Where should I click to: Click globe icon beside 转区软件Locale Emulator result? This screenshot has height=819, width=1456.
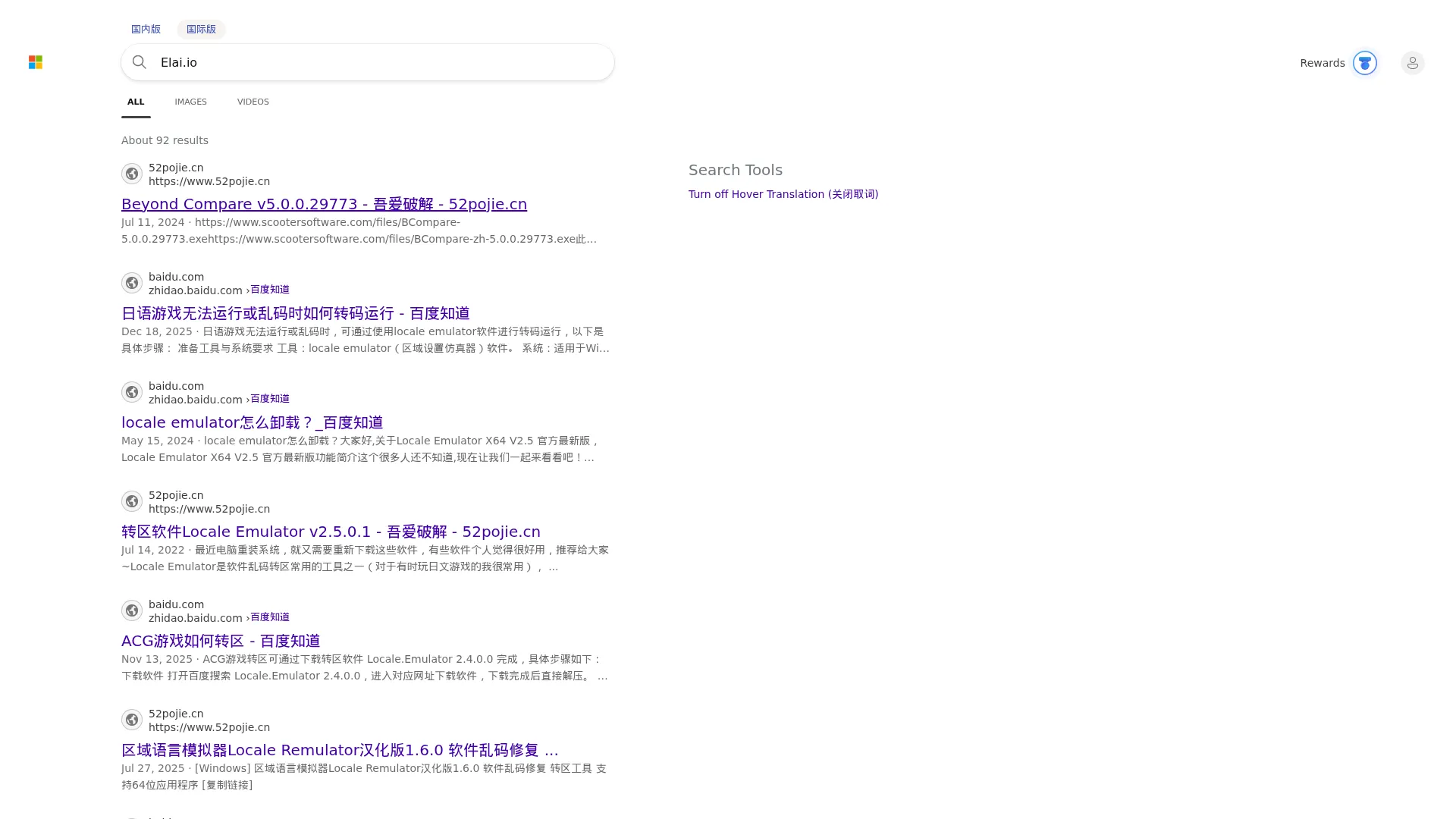point(132,501)
